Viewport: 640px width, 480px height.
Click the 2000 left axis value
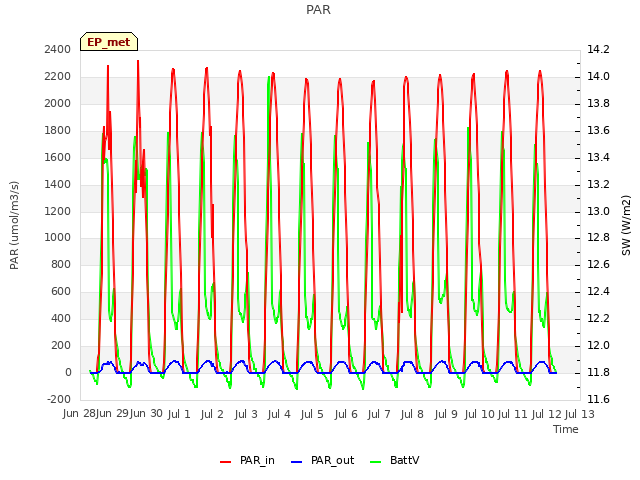[58, 103]
